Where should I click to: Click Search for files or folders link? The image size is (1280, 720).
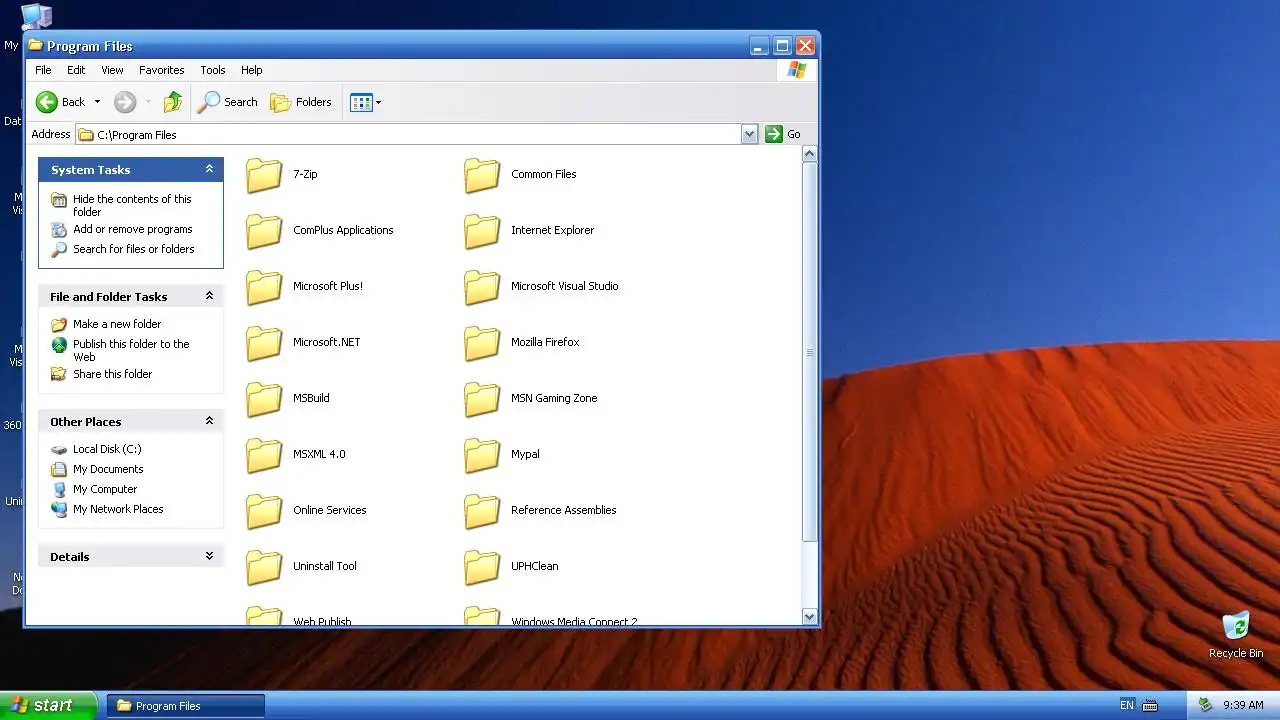(133, 249)
